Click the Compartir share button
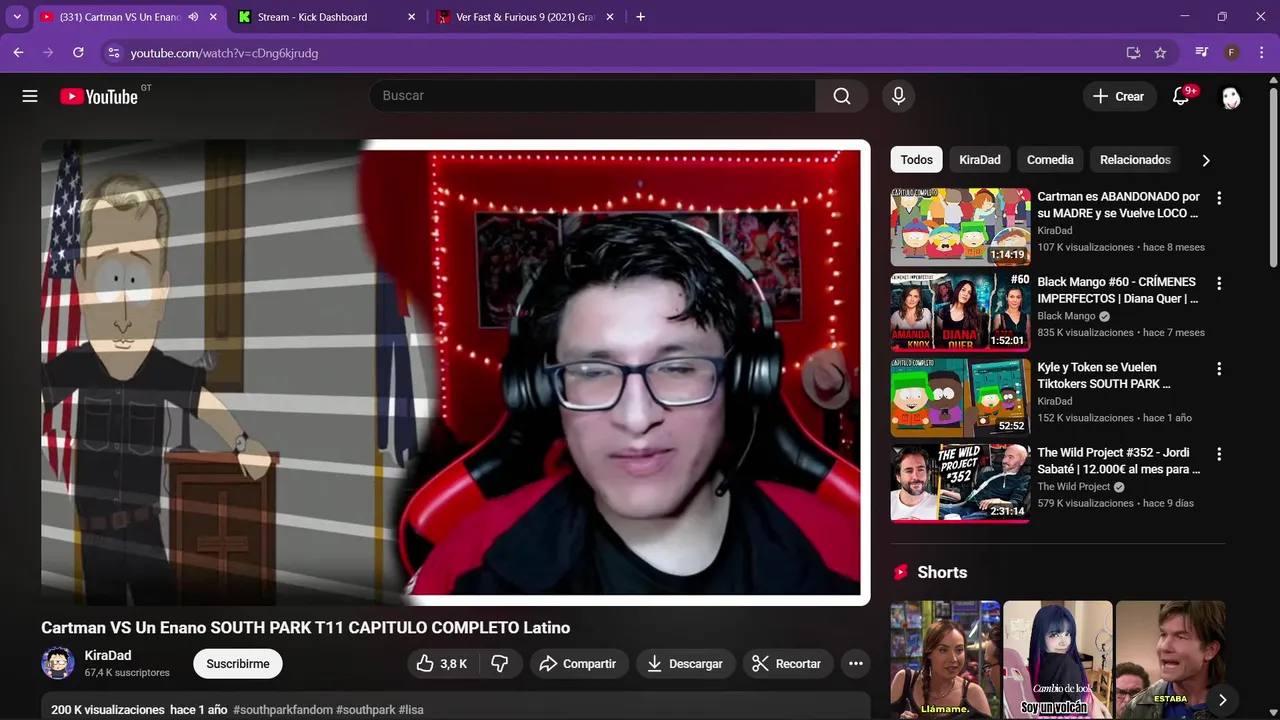The height and width of the screenshot is (720, 1280). tap(578, 663)
